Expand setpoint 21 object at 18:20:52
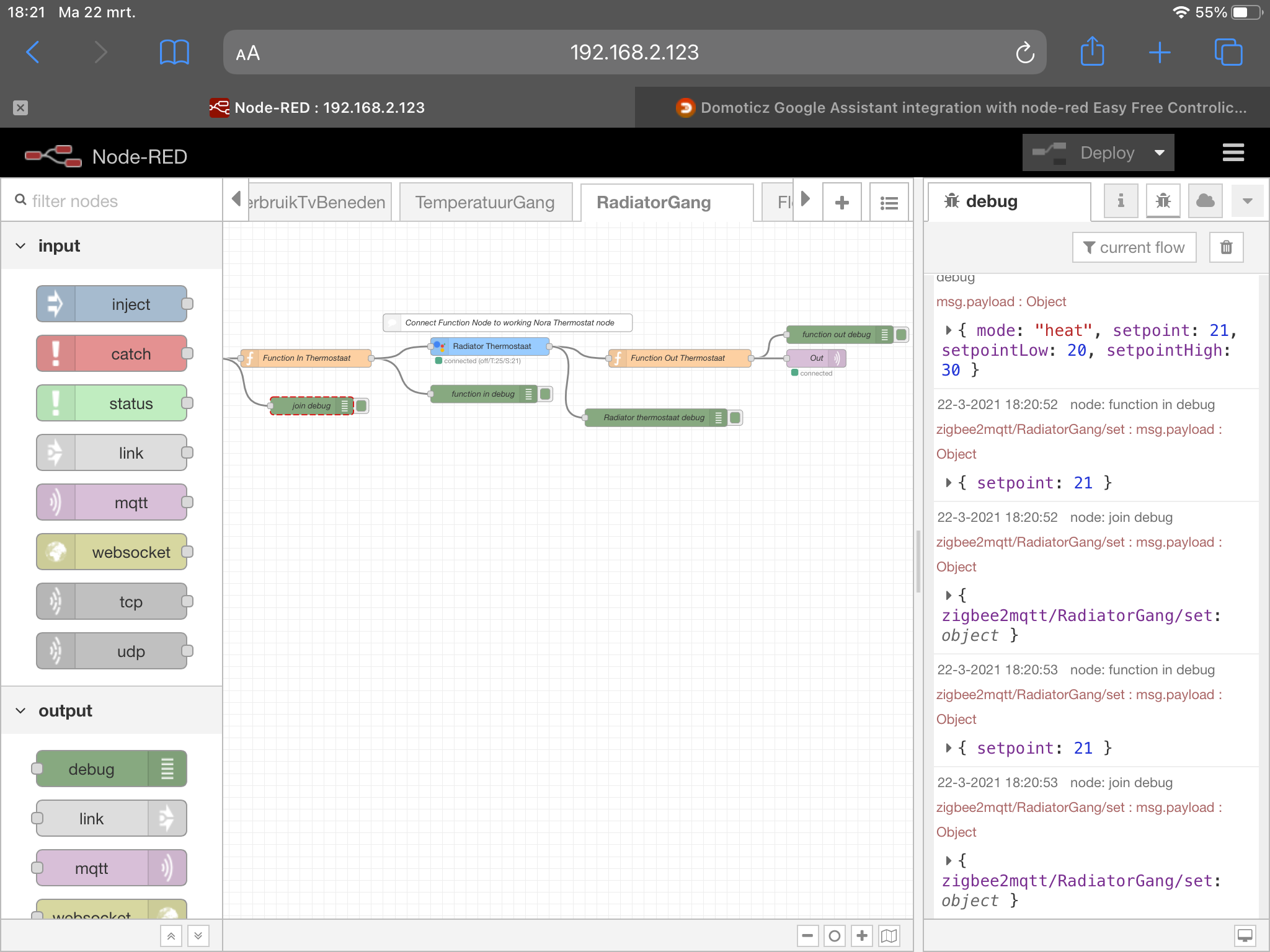Viewport: 1270px width, 952px height. click(948, 483)
